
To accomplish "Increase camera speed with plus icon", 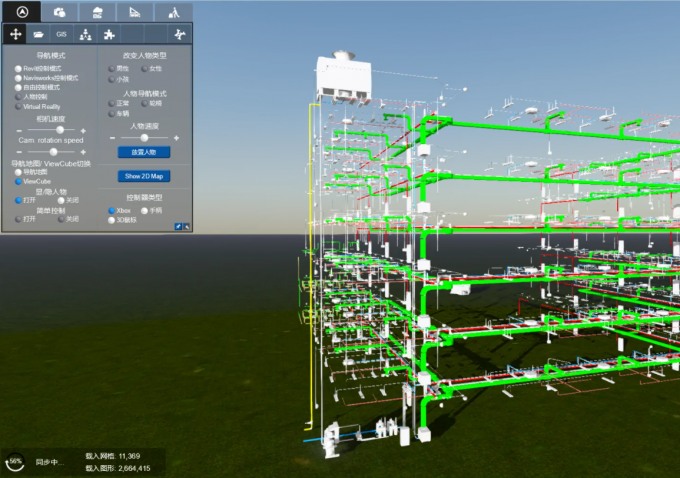I will click(83, 131).
